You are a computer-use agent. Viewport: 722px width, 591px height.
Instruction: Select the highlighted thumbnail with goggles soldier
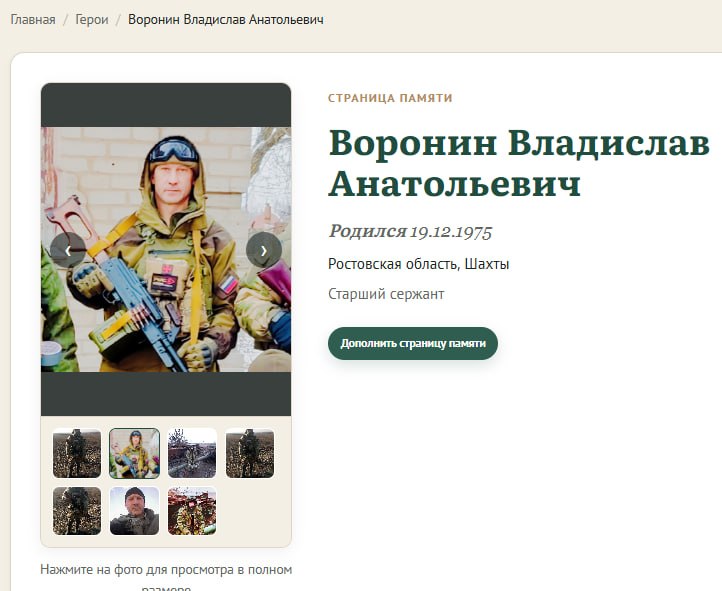134,453
